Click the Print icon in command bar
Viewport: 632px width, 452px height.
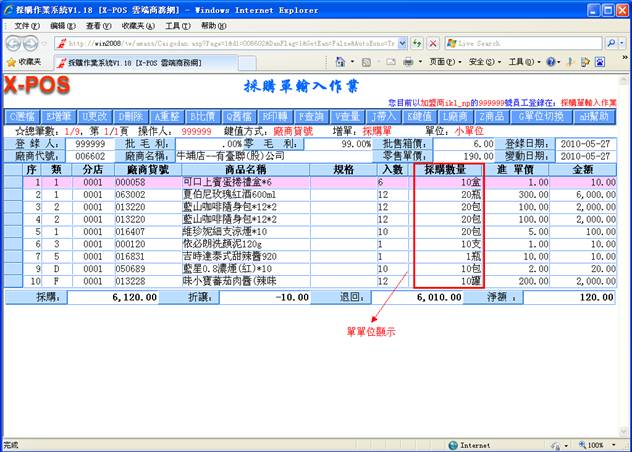click(x=407, y=61)
